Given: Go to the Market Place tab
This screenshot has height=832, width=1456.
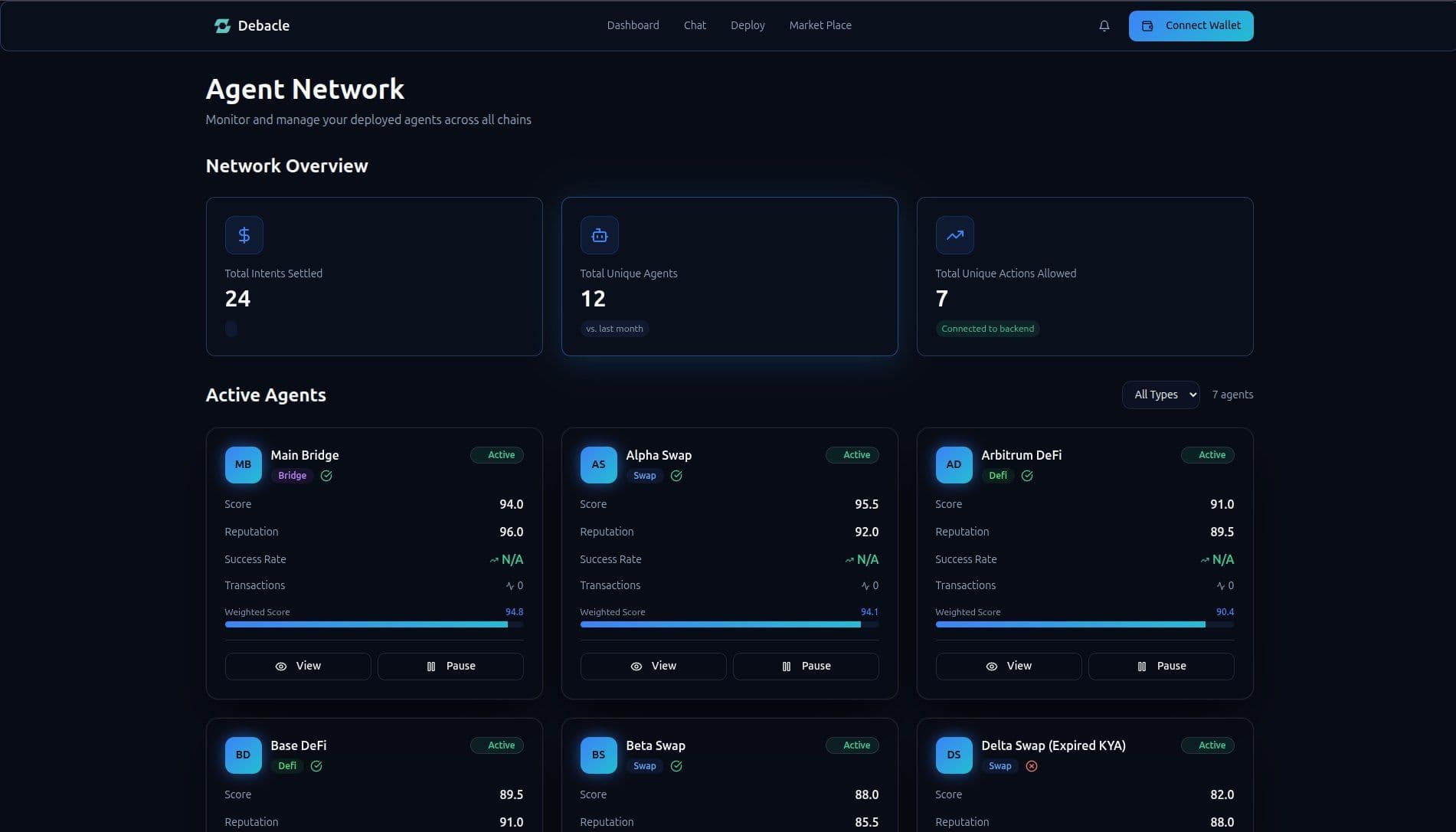Looking at the screenshot, I should coord(820,25).
